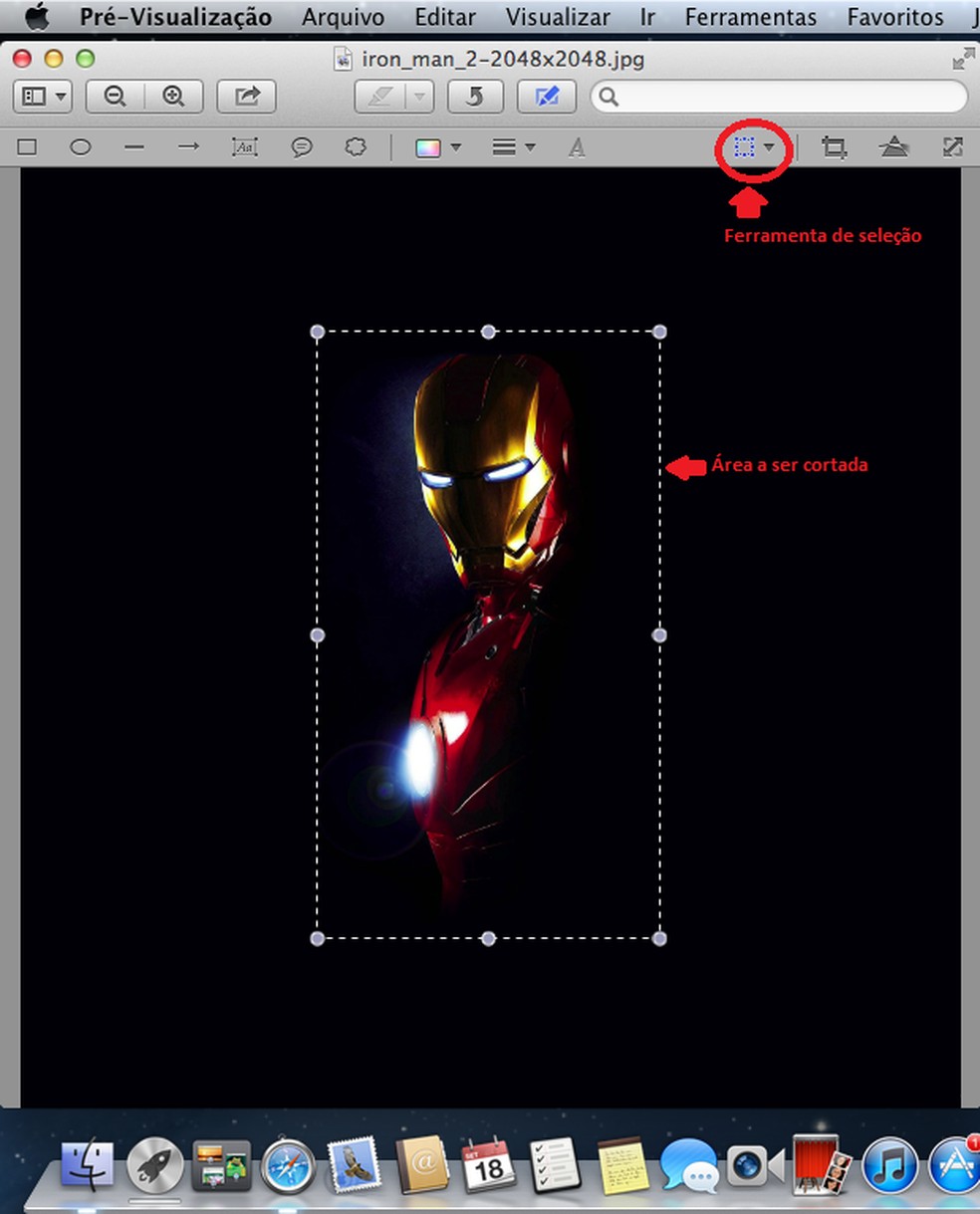Expand the highlight color dropdown arrow
This screenshot has width=980, height=1214.
pos(420,97)
